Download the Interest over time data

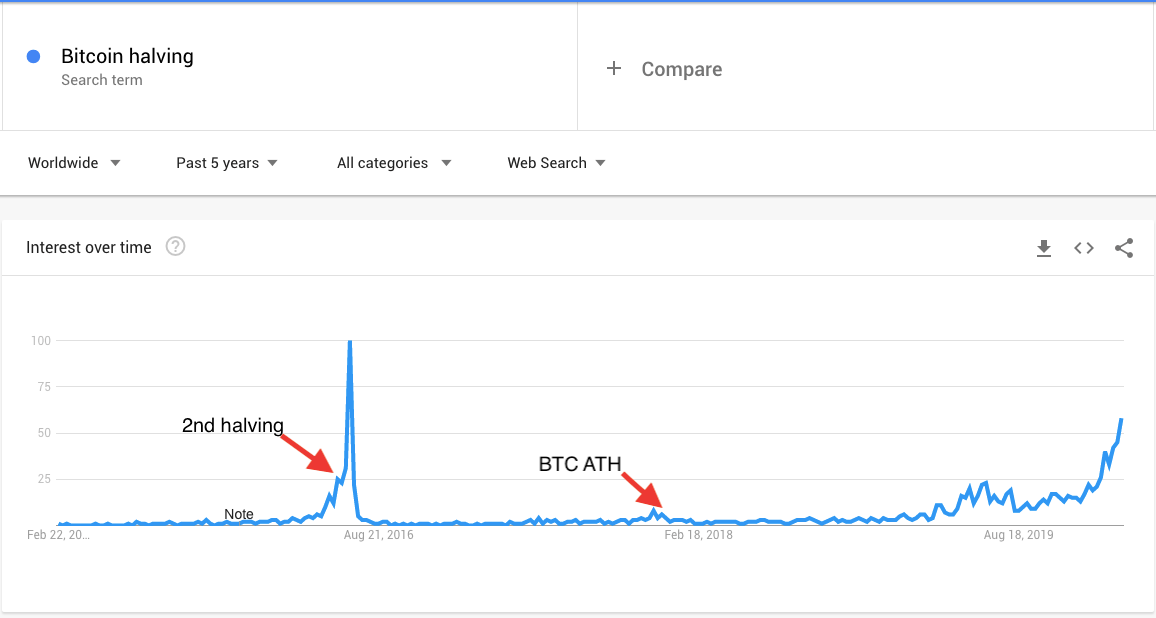pos(1044,248)
